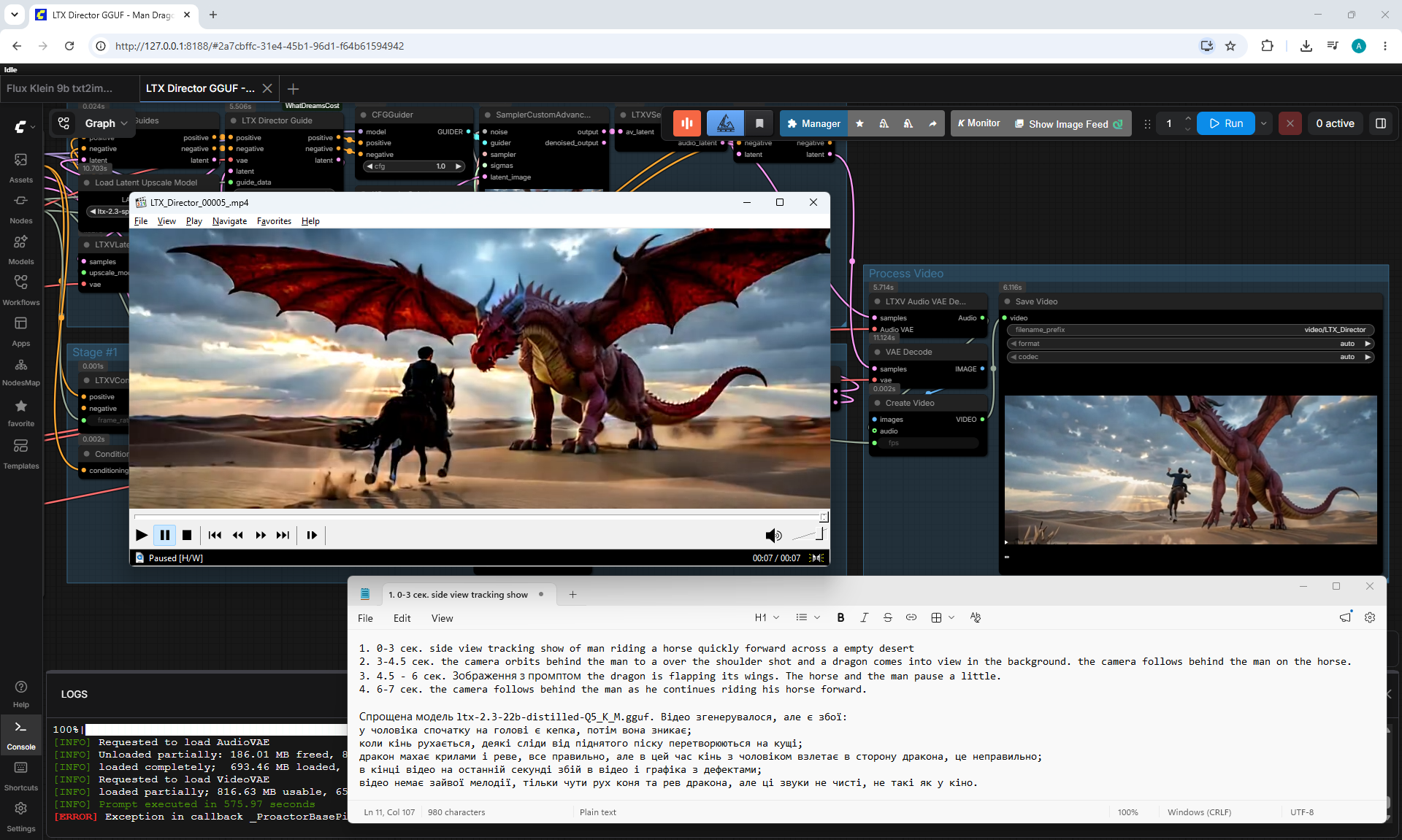Open the ComfyUI logo menu dropdown
The width and height of the screenshot is (1402, 840).
coord(24,126)
